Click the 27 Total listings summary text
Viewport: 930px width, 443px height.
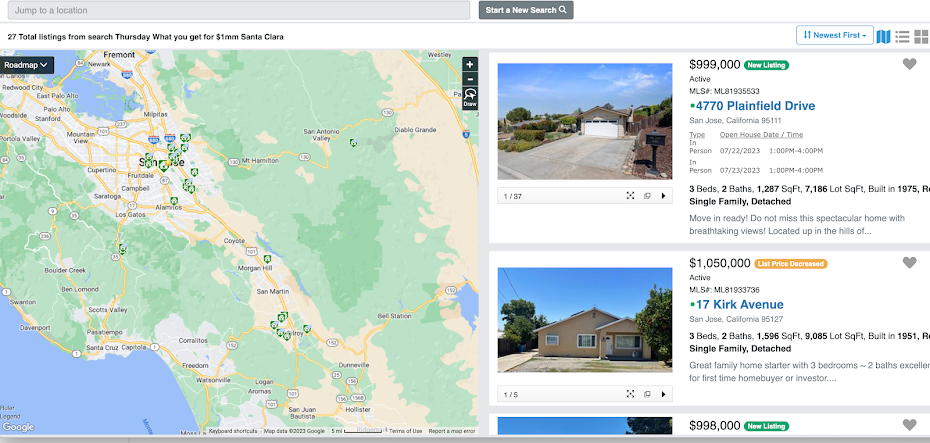pos(145,37)
